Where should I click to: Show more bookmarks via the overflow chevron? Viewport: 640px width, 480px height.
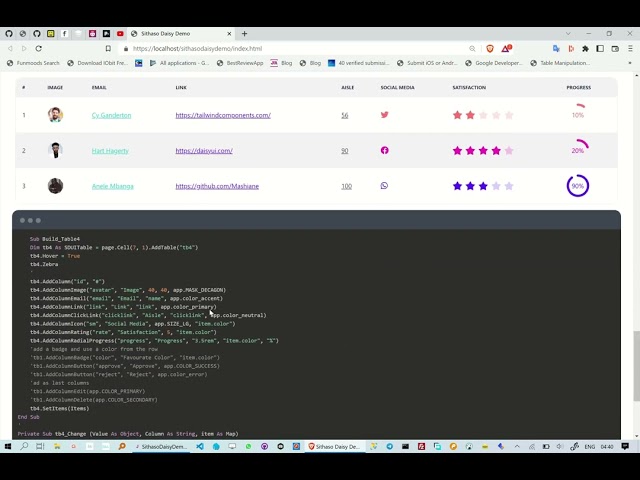pos(630,63)
